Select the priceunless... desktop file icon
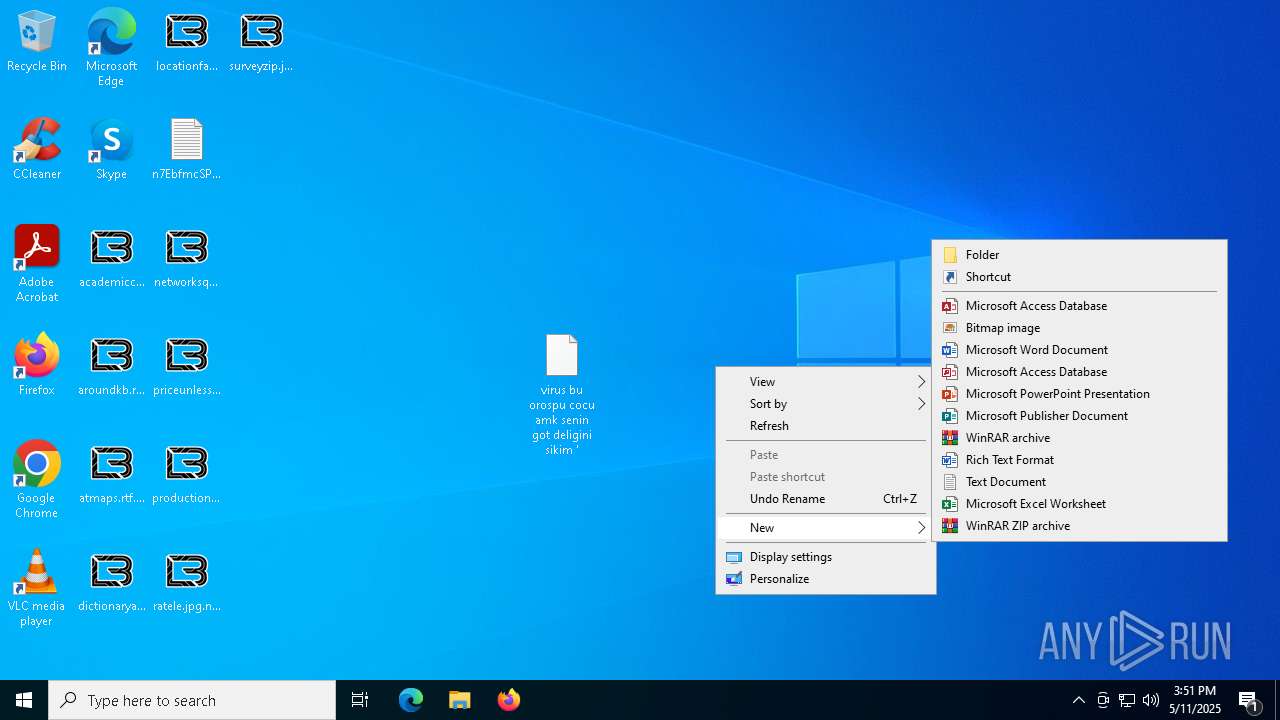This screenshot has width=1280, height=720. (x=186, y=366)
